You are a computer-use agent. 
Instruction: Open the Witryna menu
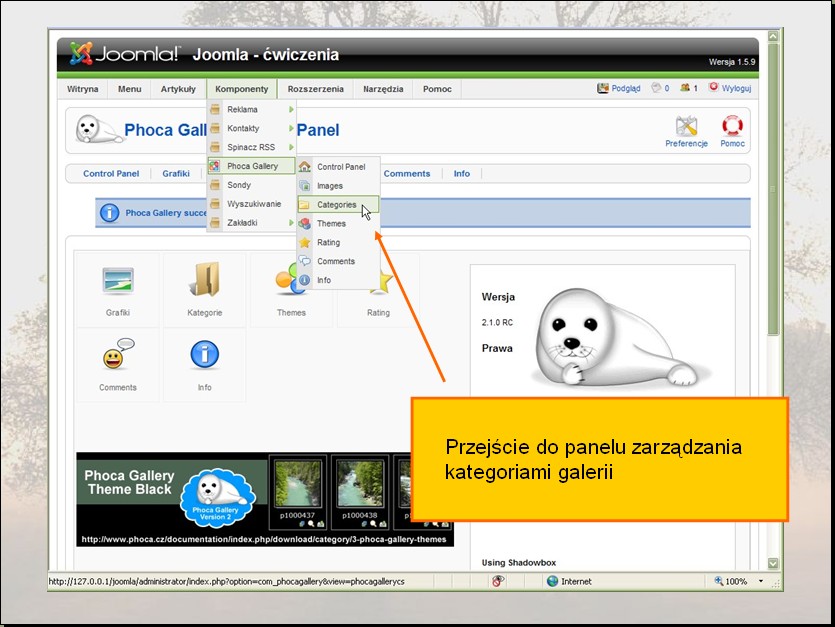click(x=83, y=89)
